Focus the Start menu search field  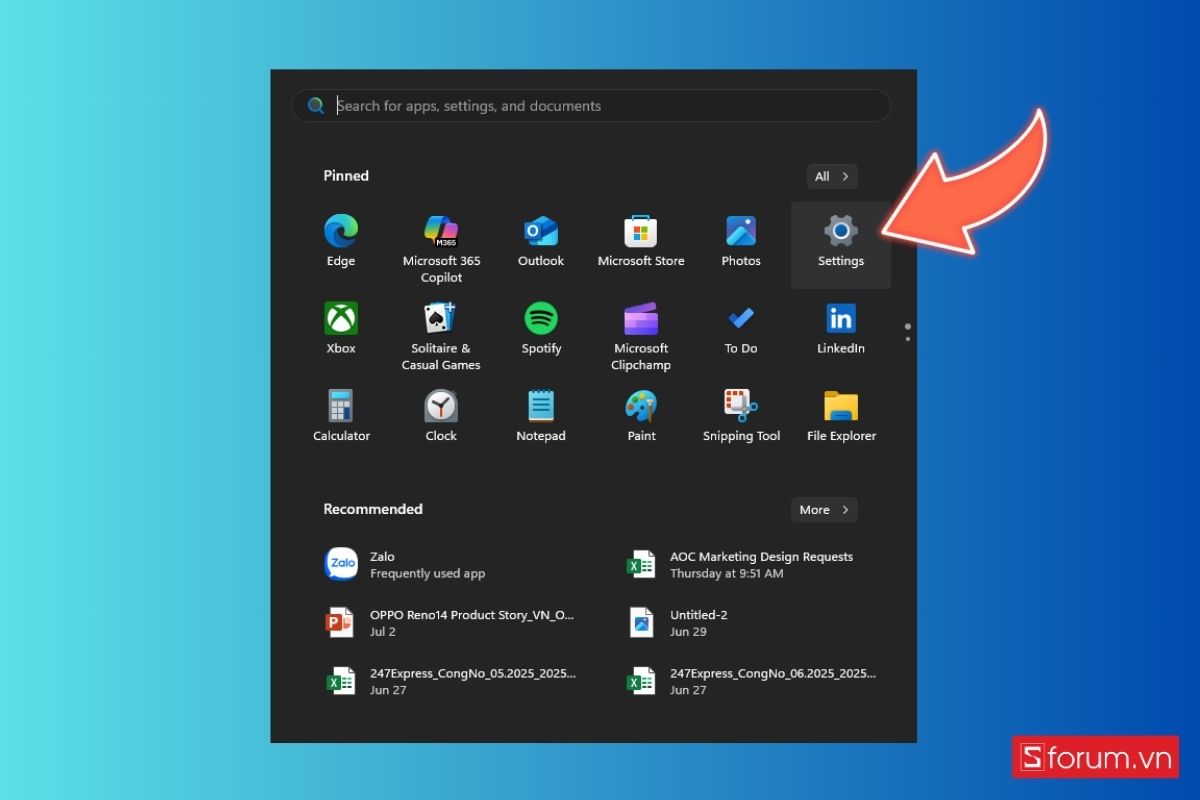pos(591,106)
